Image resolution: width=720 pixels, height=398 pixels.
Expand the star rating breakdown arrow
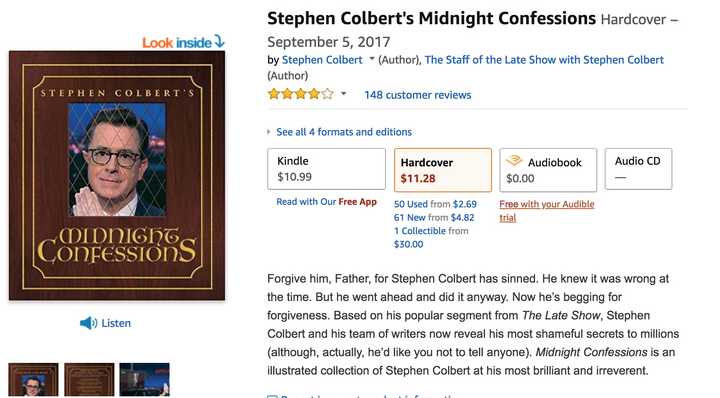click(343, 94)
